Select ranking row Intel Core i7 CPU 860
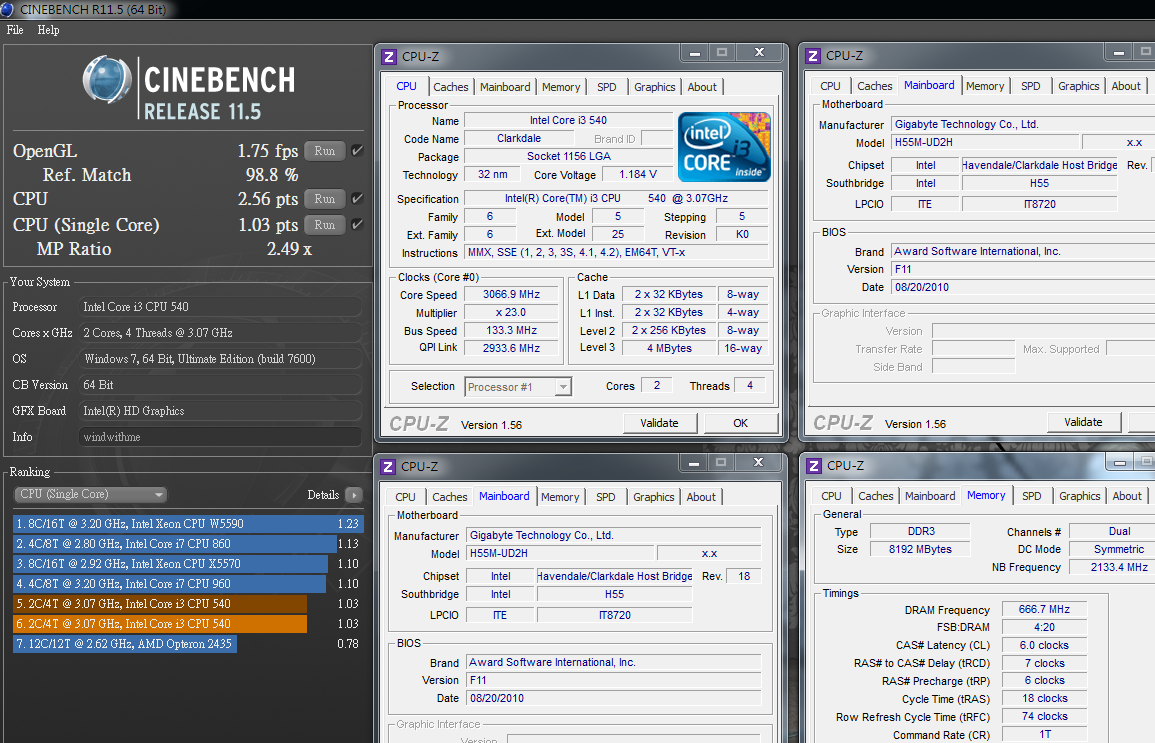1155x743 pixels. [x=188, y=543]
